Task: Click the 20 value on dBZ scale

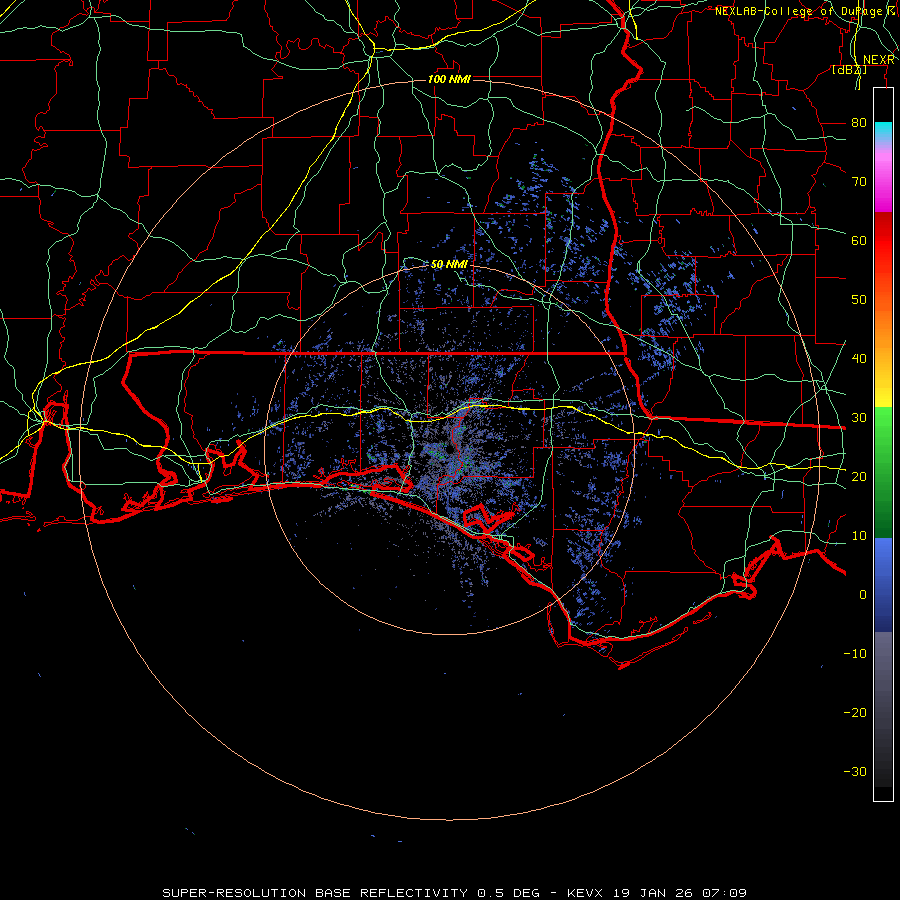Action: (x=859, y=476)
